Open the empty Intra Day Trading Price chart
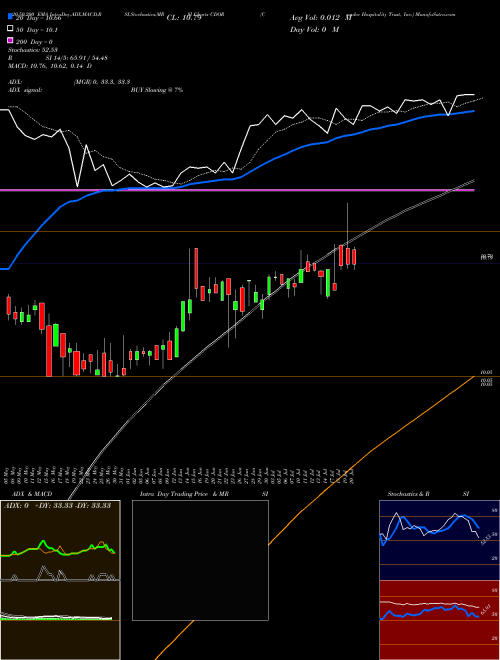 200,560
